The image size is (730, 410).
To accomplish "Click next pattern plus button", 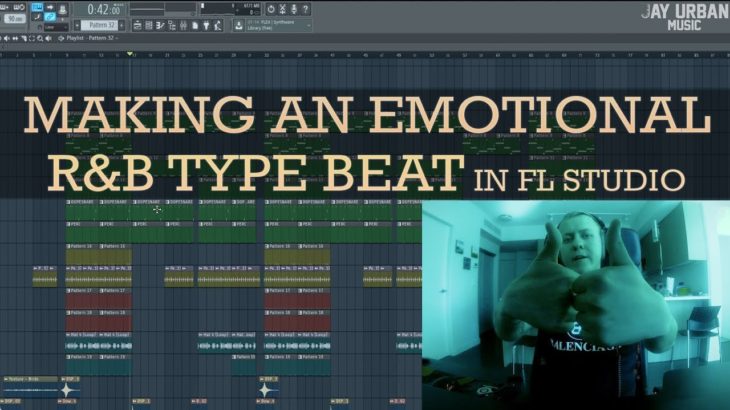I will (x=122, y=25).
